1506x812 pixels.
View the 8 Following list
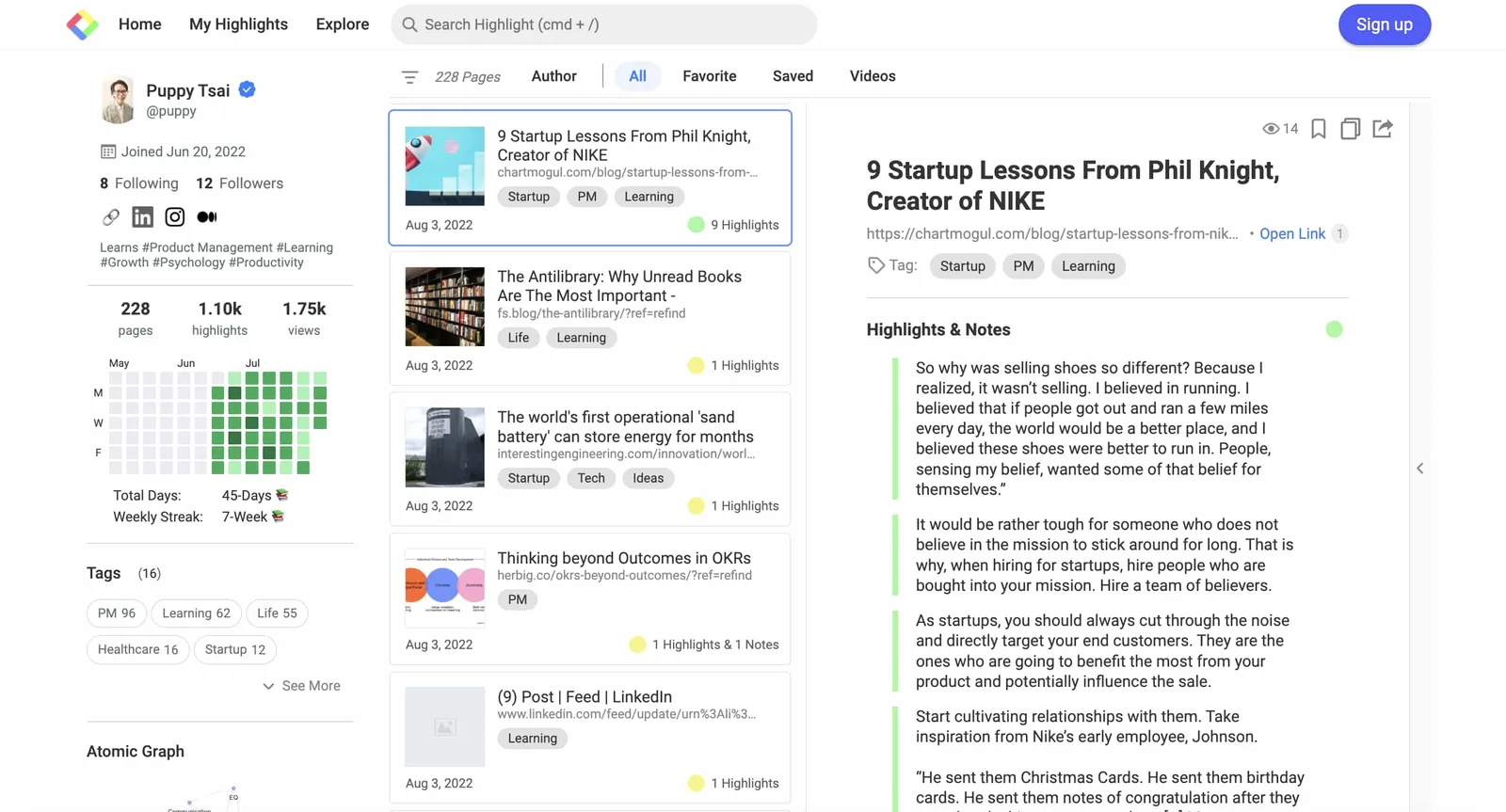pyautogui.click(x=139, y=183)
